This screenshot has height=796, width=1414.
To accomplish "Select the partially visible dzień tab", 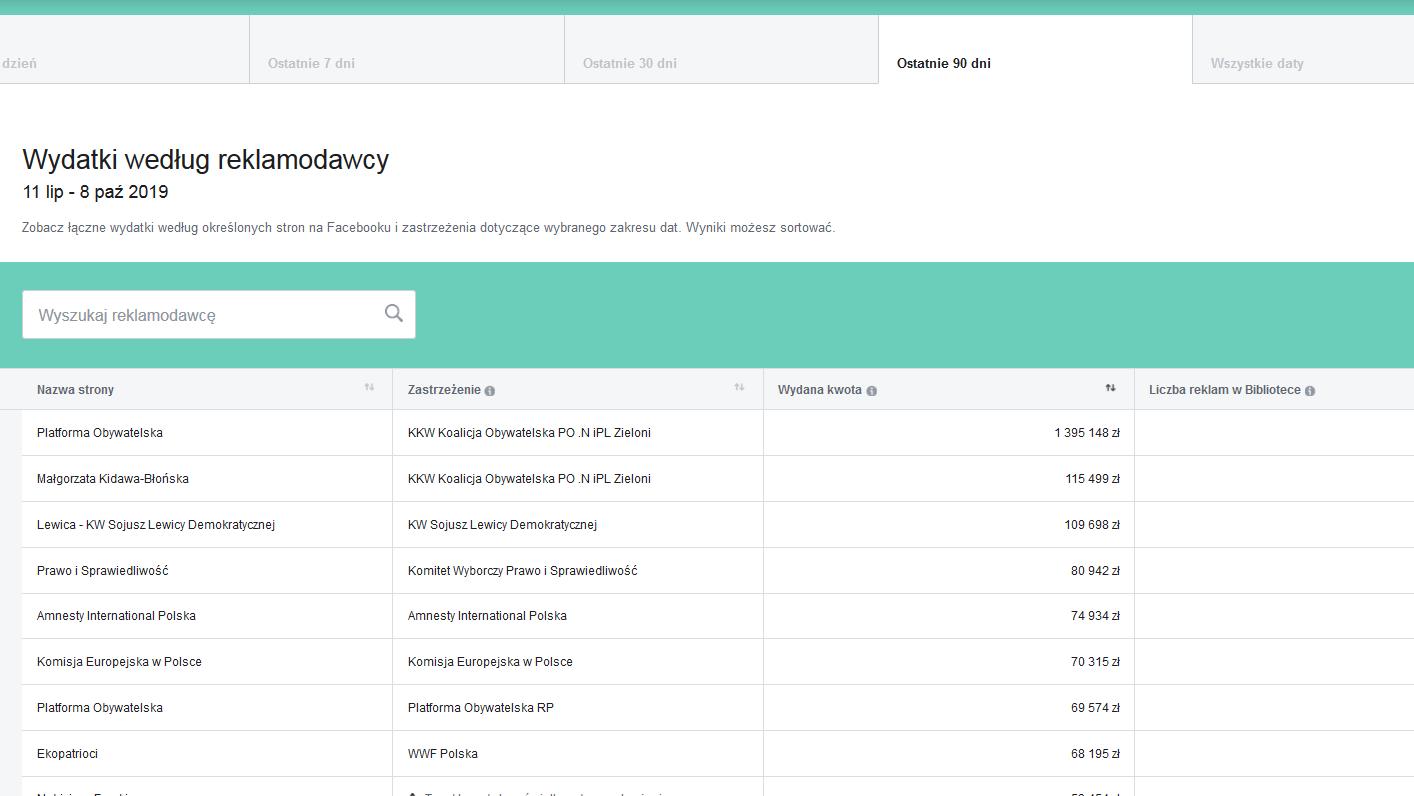I will (124, 50).
